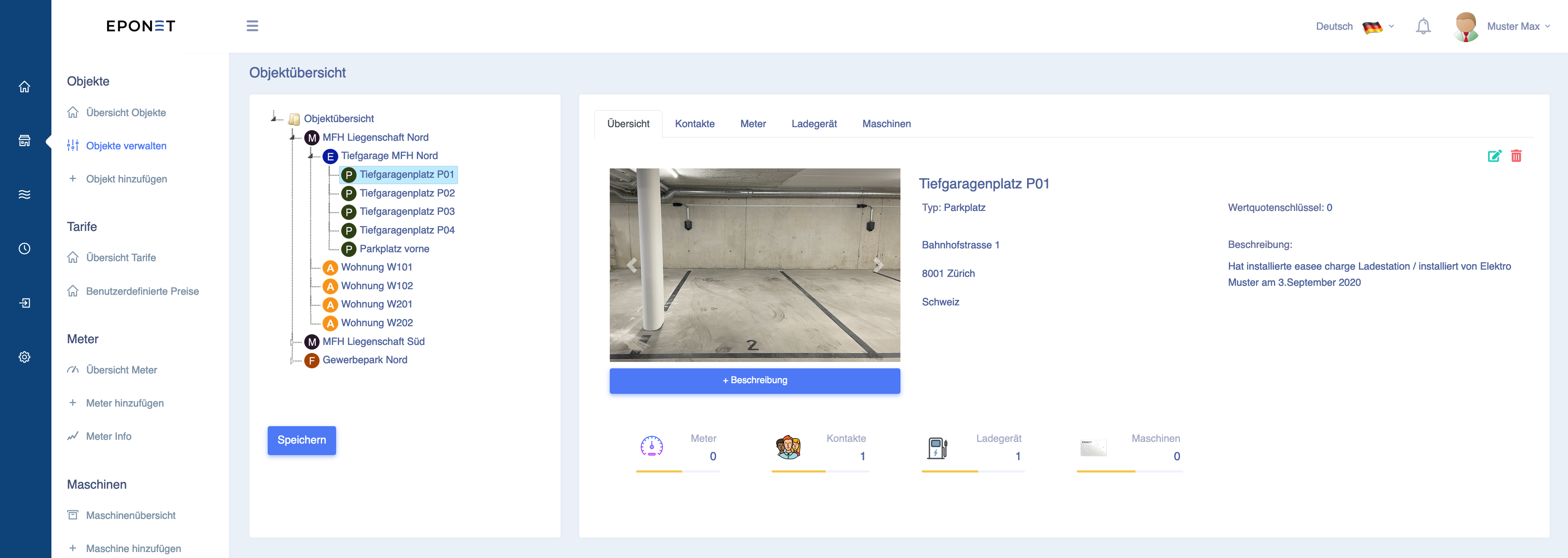
Task: Switch to the Ladegerät tab
Action: coord(814,124)
